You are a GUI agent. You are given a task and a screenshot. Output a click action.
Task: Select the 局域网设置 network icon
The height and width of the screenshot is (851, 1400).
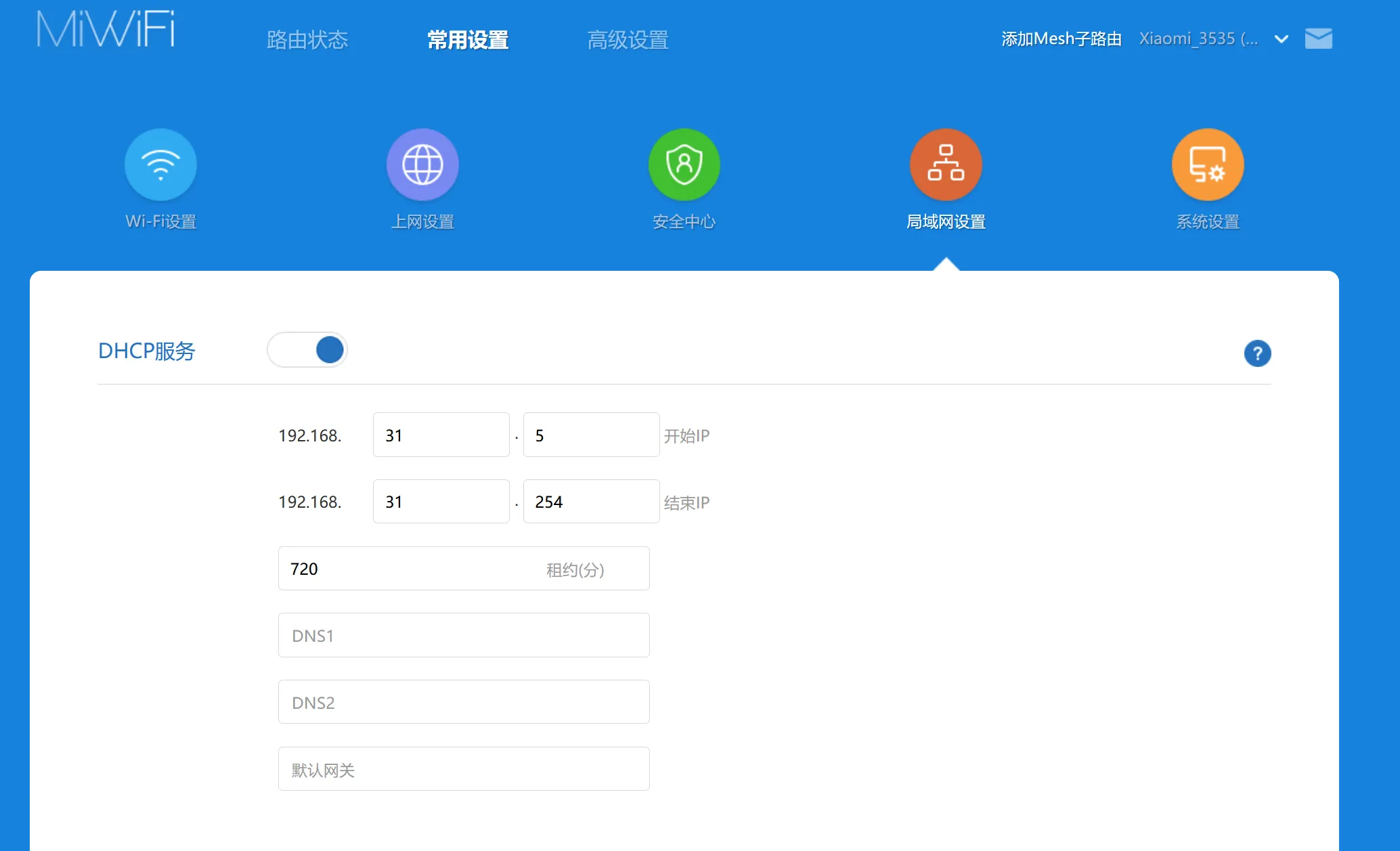click(946, 165)
